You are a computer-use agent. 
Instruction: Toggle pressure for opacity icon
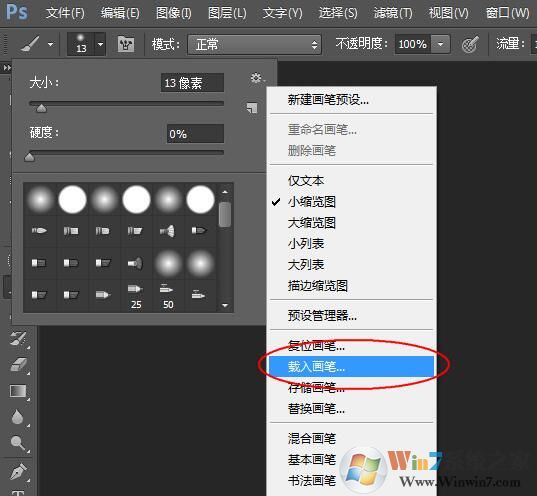[x=470, y=44]
